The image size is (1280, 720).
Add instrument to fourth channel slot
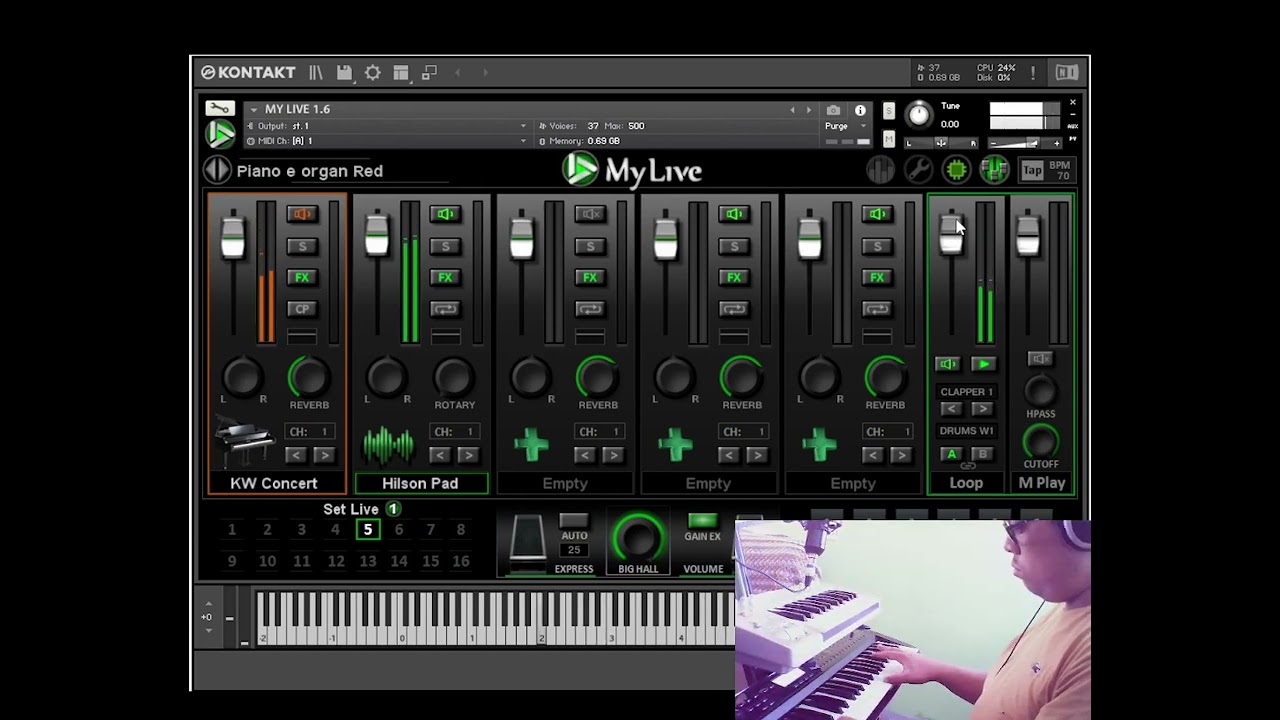click(675, 445)
